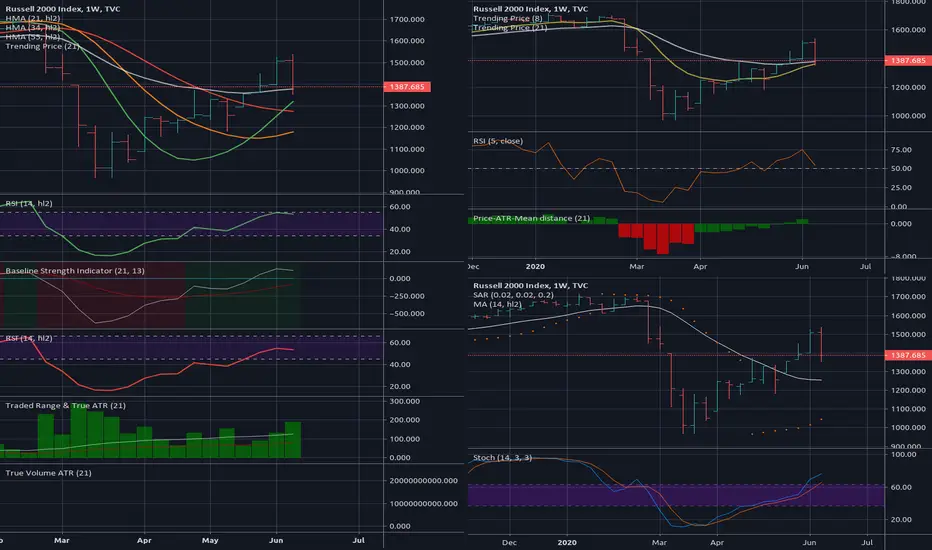Viewport: 932px width, 550px height.
Task: Click the 2020 label on top-right time axis
Action: click(x=535, y=266)
